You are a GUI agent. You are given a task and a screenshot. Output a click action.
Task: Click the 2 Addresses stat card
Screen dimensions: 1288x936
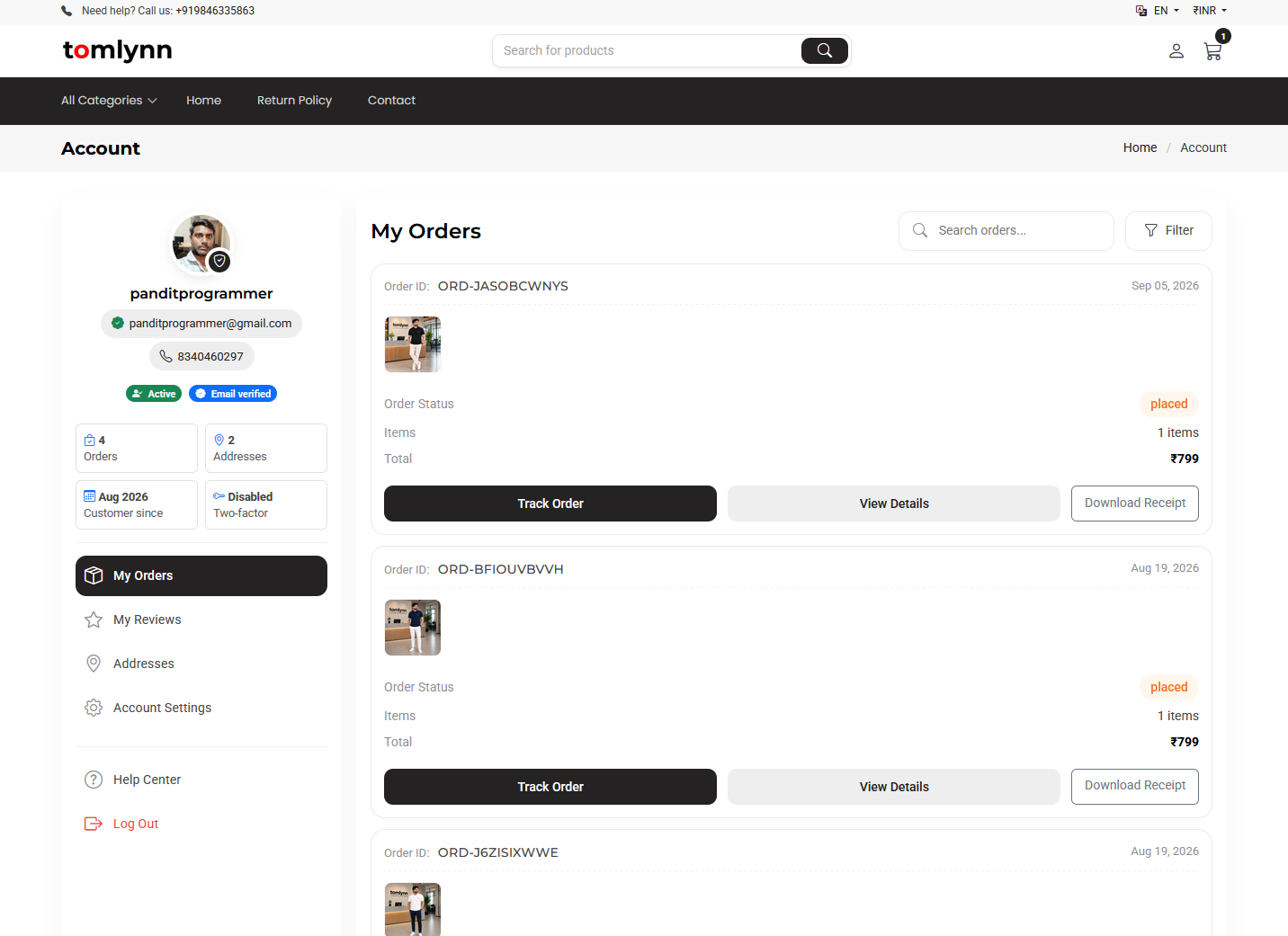click(x=266, y=448)
